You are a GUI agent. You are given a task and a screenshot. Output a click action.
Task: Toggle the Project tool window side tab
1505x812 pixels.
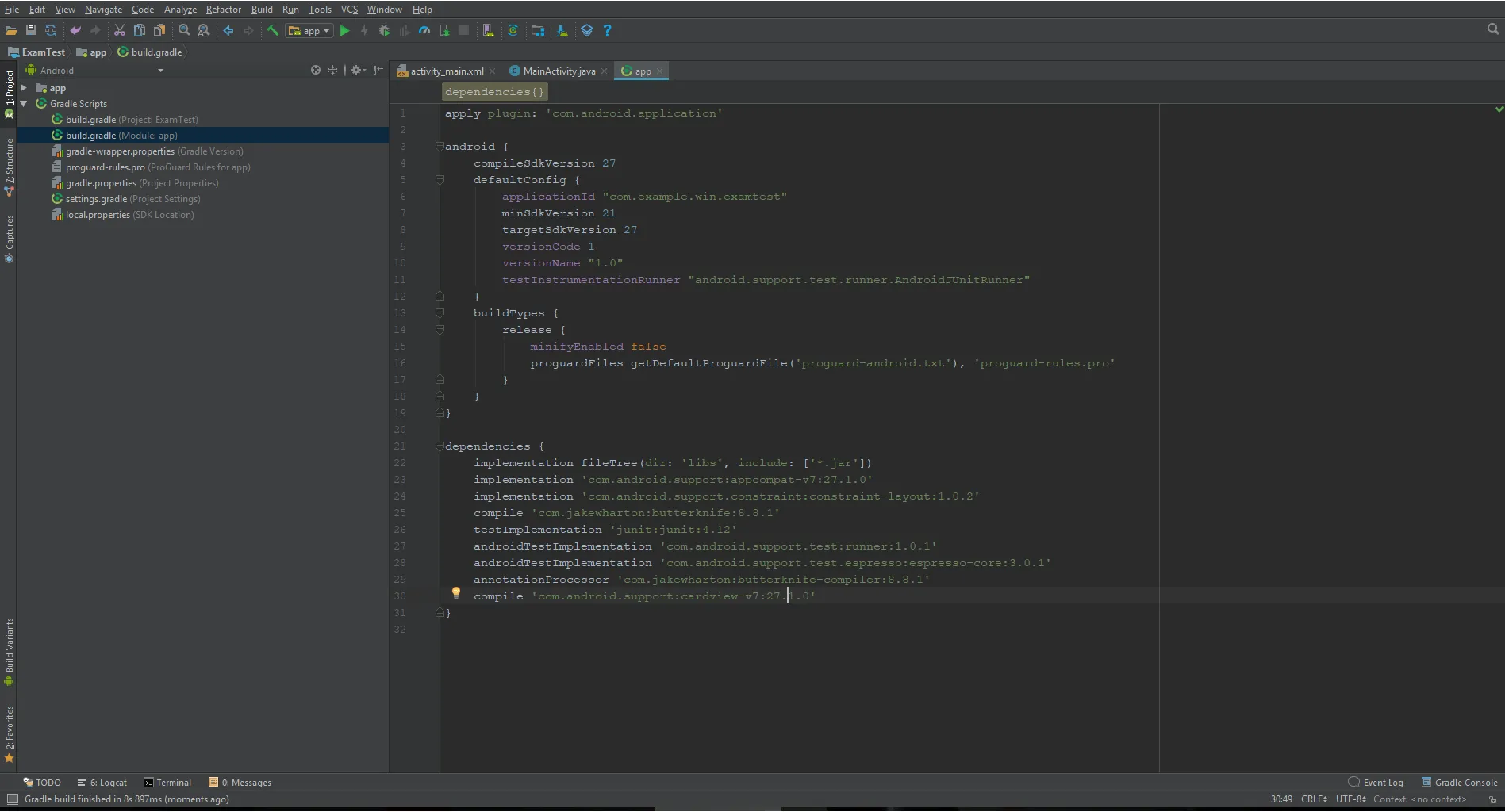tap(10, 89)
